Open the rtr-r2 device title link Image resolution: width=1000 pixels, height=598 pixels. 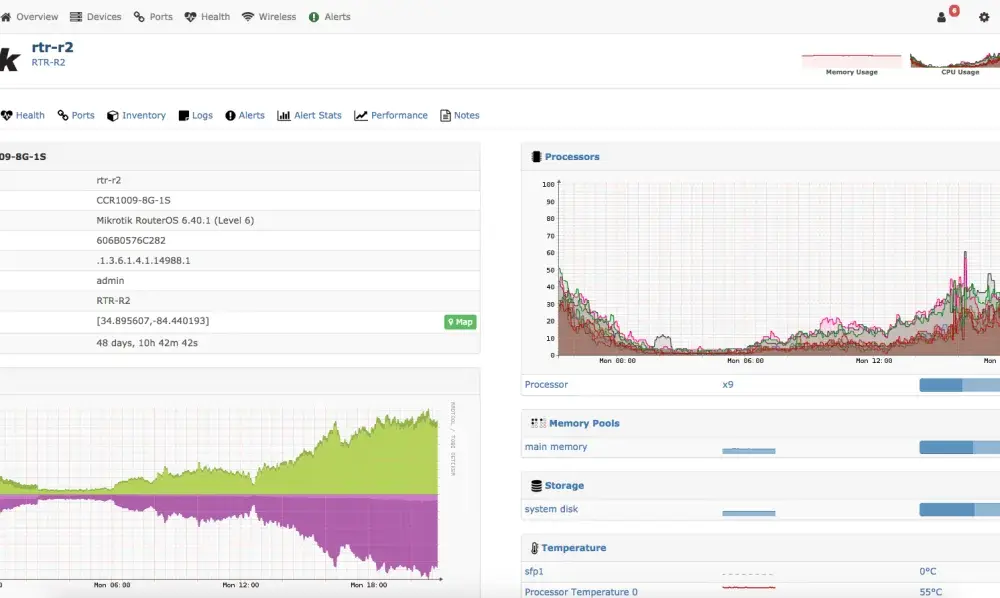pos(52,47)
